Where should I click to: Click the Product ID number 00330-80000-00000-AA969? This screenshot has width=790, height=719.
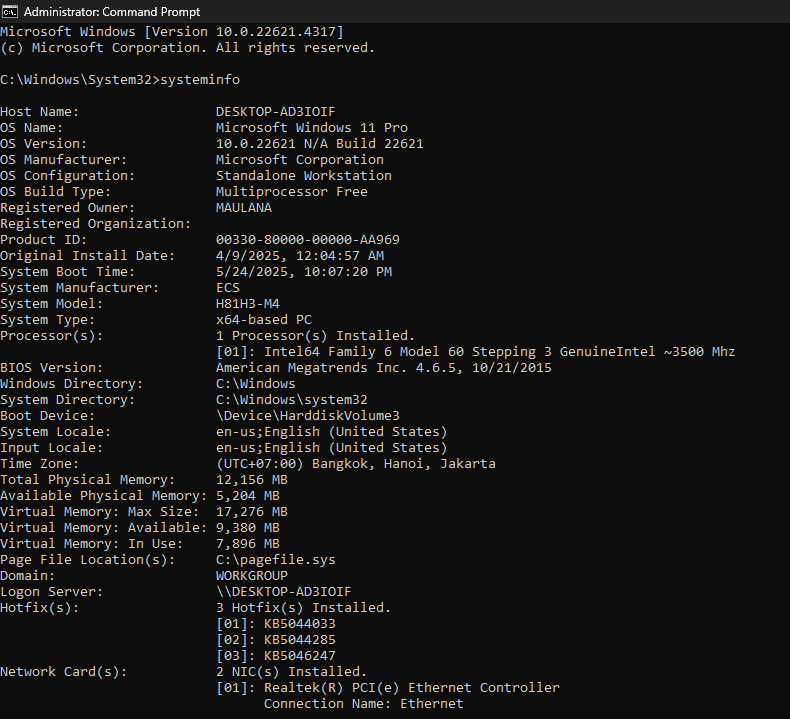[x=308, y=239]
